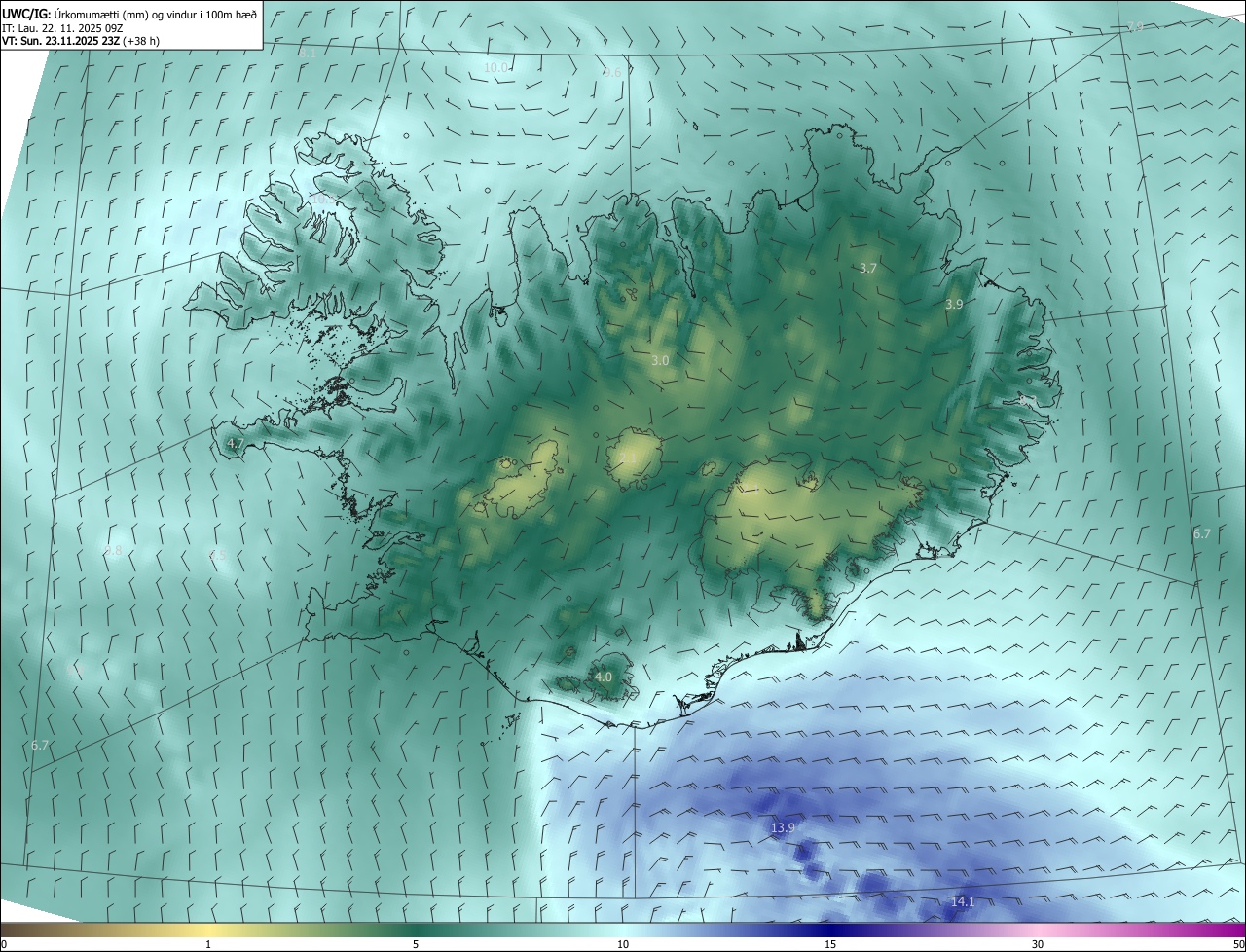Image resolution: width=1246 pixels, height=952 pixels.
Task: Click the colorbar tick label 15
Action: pyautogui.click(x=830, y=944)
